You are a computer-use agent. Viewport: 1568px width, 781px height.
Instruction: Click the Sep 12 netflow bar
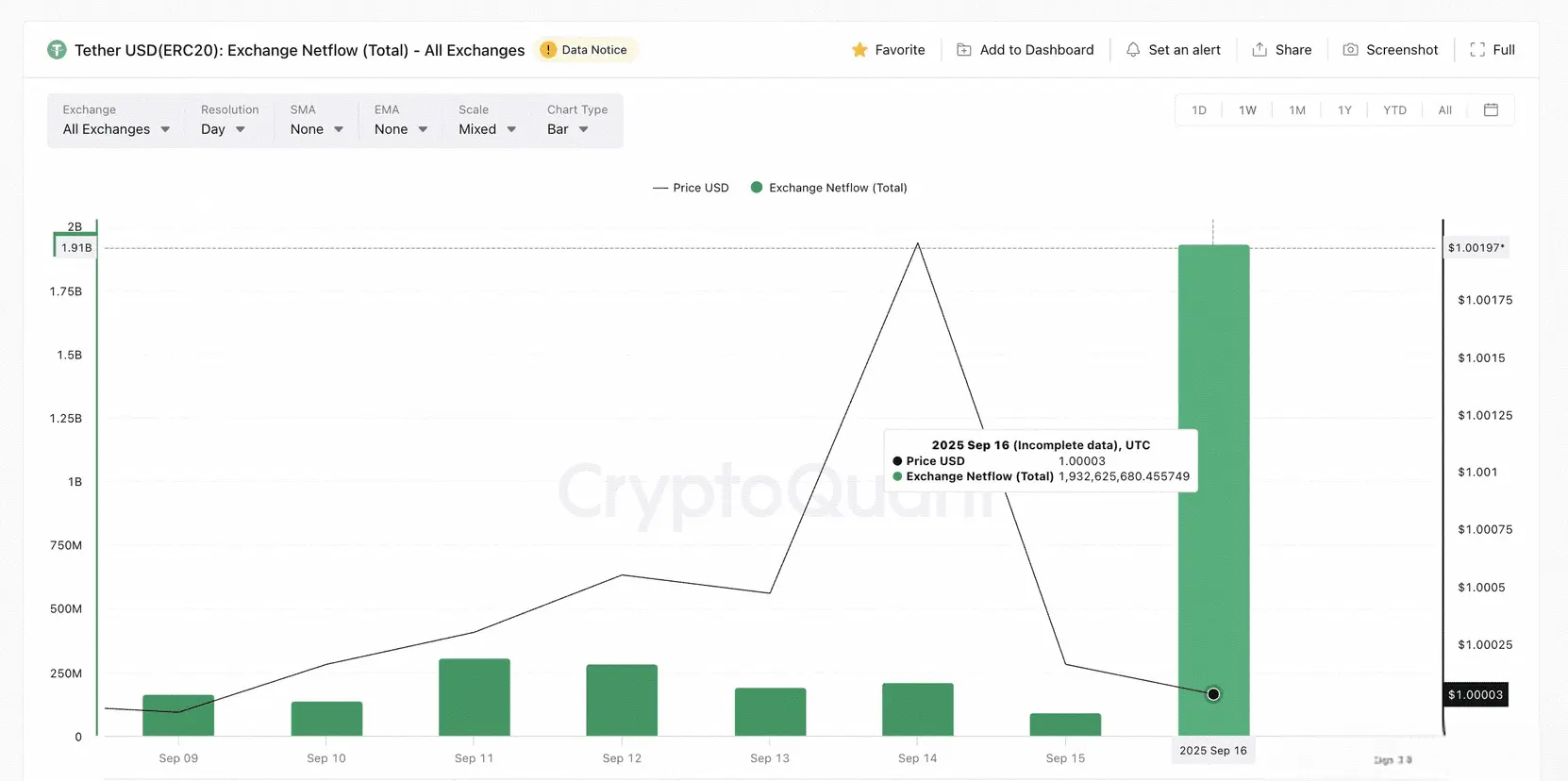pos(622,700)
